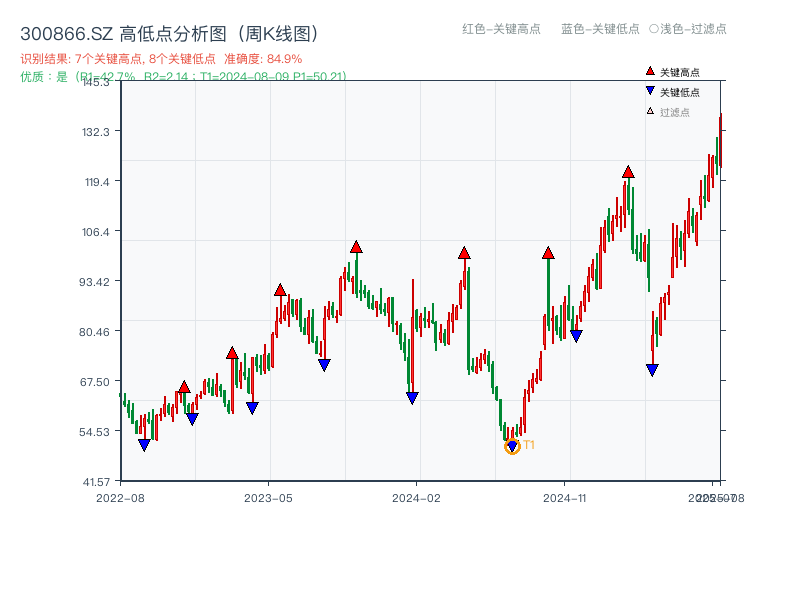Click the 2023-05 x-axis date label

[268, 498]
